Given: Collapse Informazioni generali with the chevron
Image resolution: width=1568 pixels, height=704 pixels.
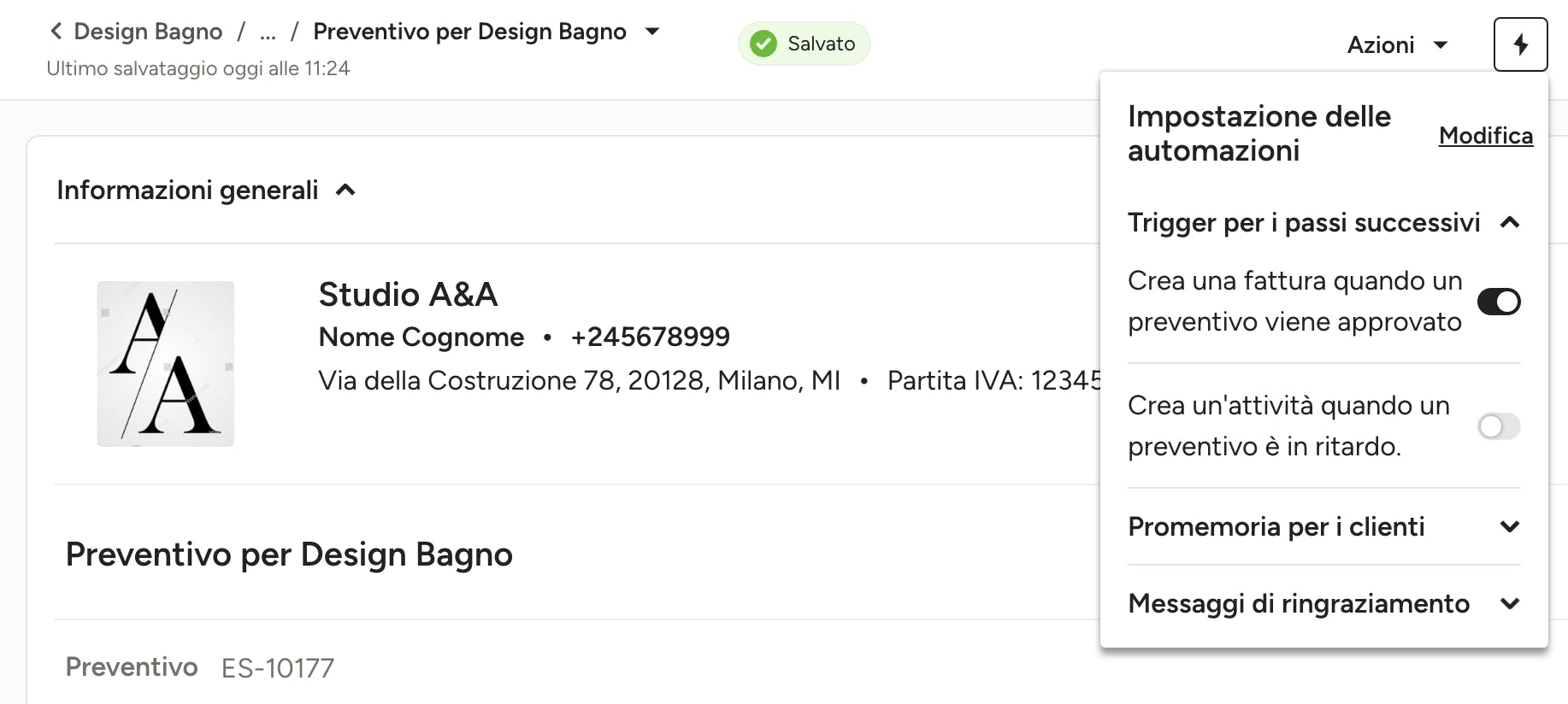Looking at the screenshot, I should [345, 190].
